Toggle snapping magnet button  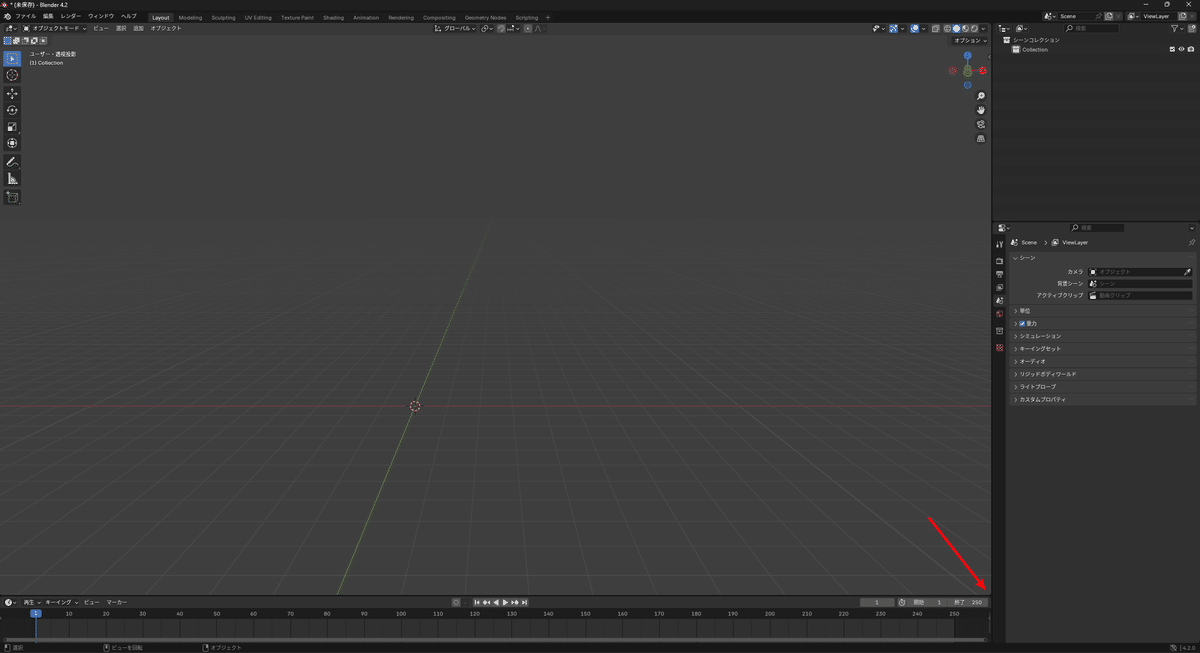502,29
